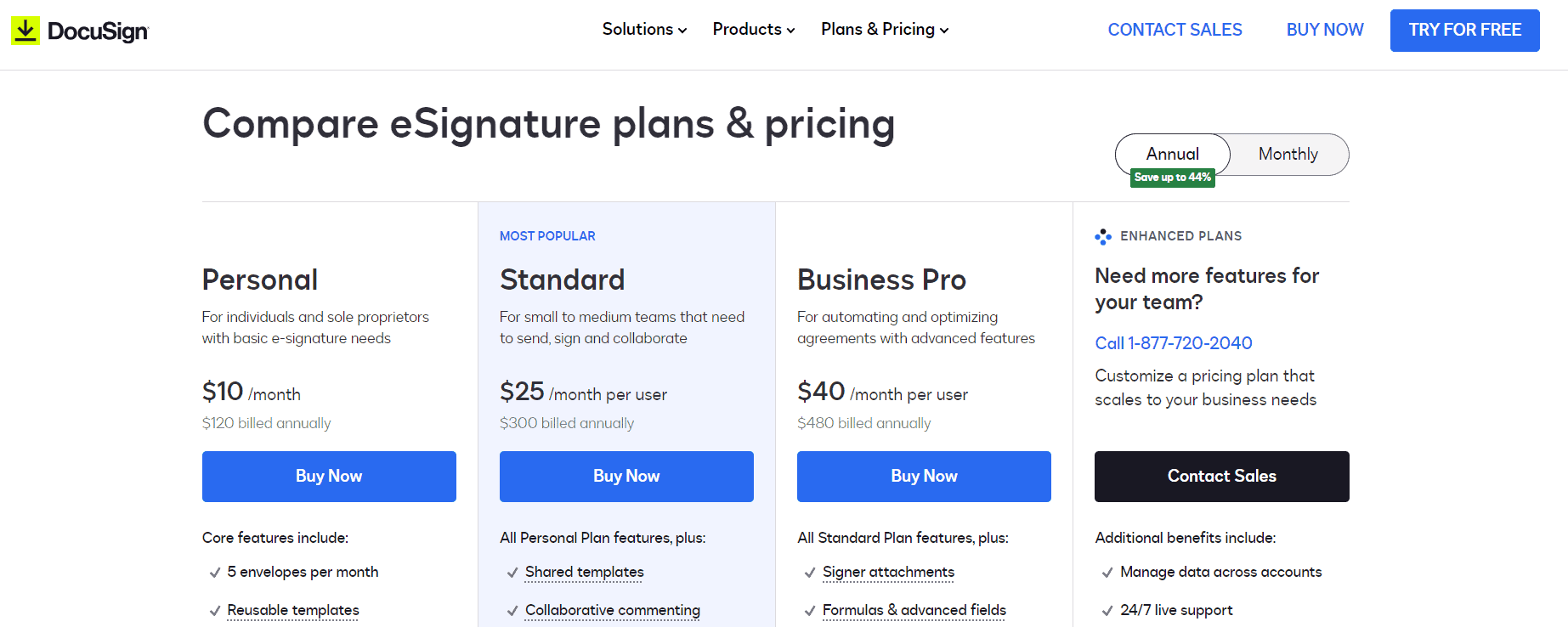Switch billing to Monthly
Screen dimensions: 1568x627
[x=1288, y=154]
